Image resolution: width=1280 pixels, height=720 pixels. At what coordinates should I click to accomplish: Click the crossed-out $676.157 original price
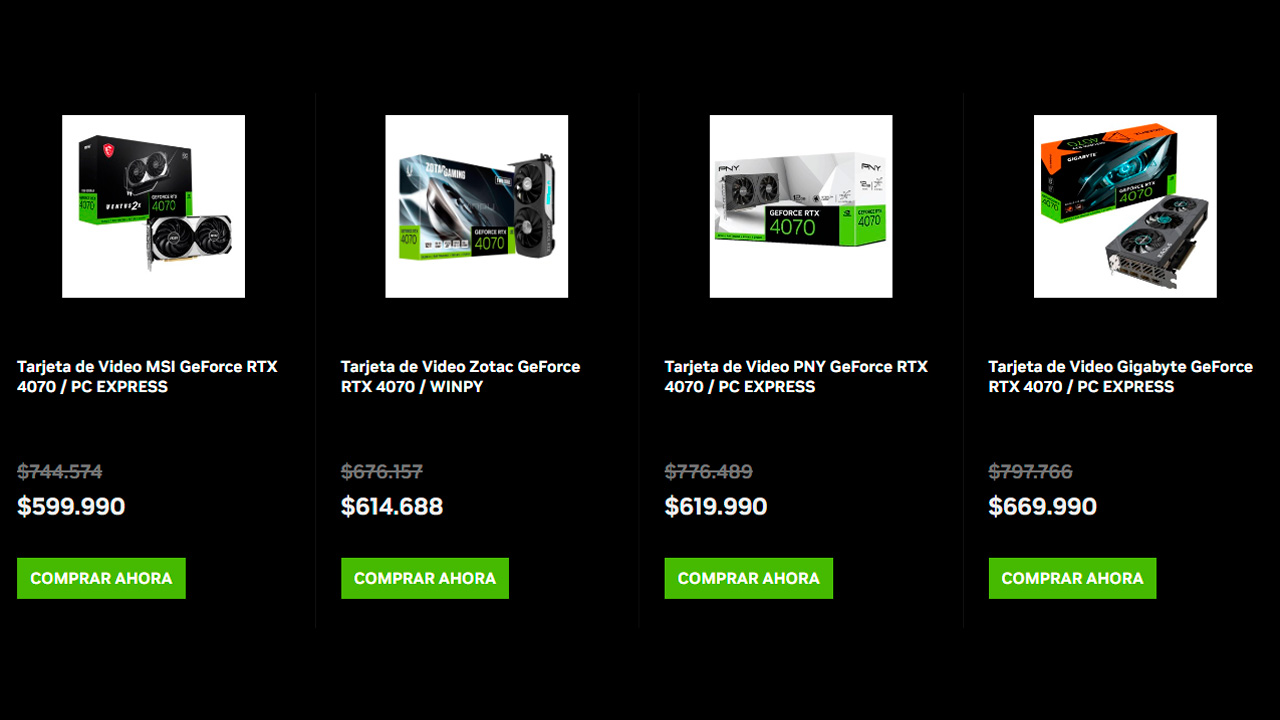382,471
